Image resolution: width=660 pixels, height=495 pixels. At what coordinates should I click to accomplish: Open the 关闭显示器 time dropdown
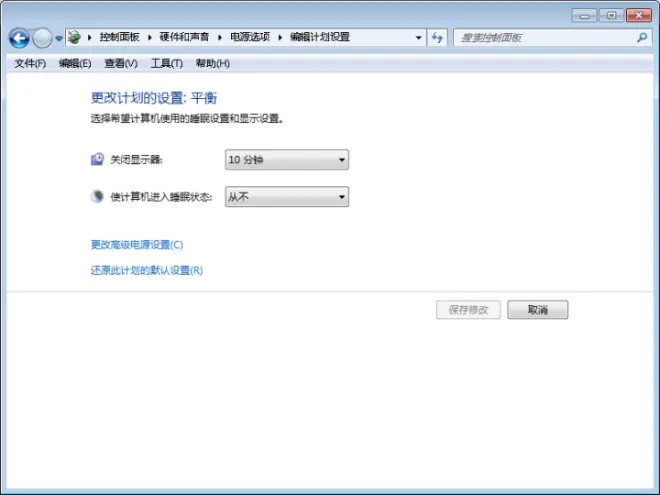coord(287,160)
